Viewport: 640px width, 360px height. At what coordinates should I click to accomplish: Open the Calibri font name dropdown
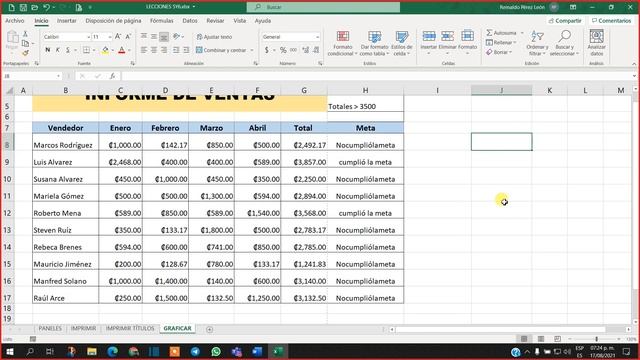pos(88,37)
